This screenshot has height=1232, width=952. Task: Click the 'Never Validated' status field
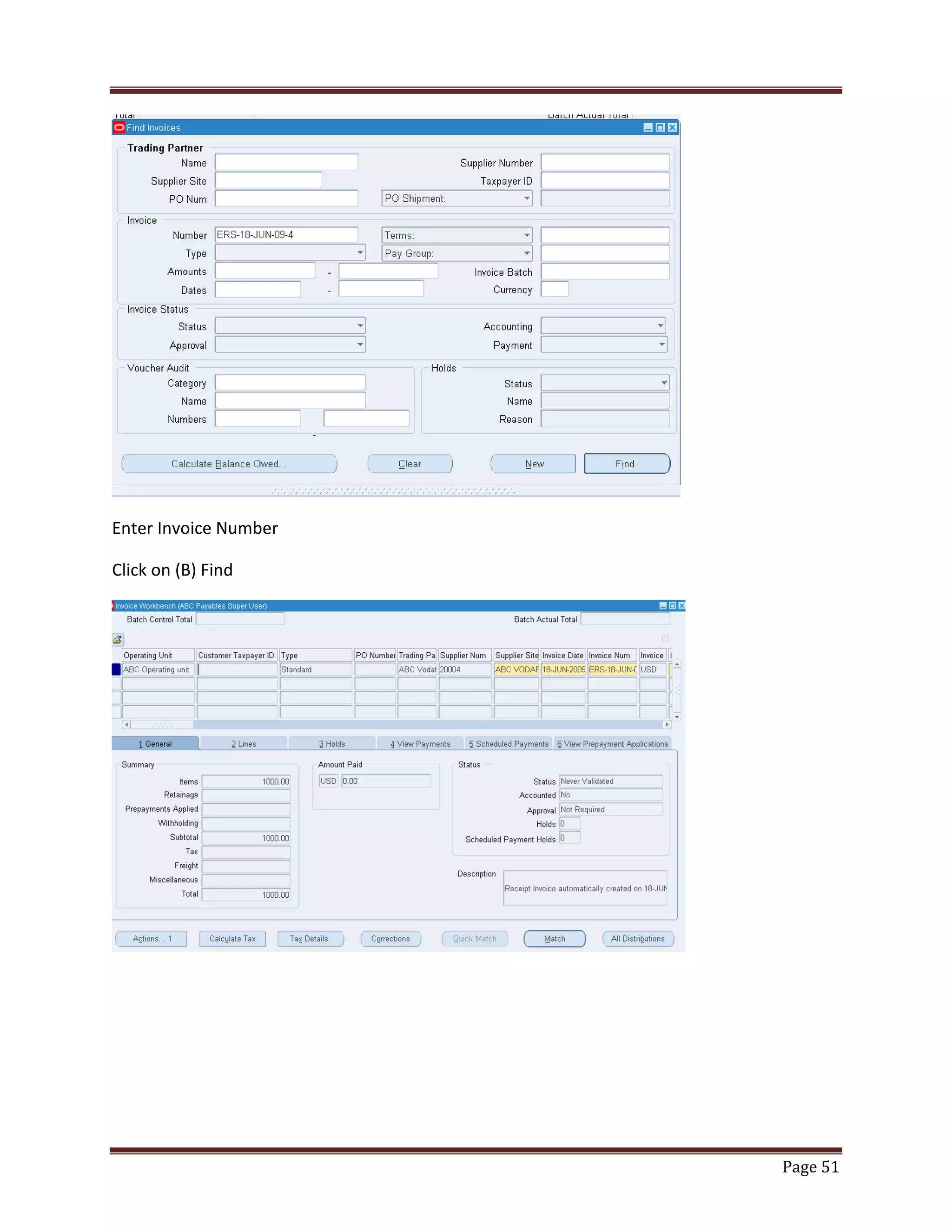click(611, 782)
